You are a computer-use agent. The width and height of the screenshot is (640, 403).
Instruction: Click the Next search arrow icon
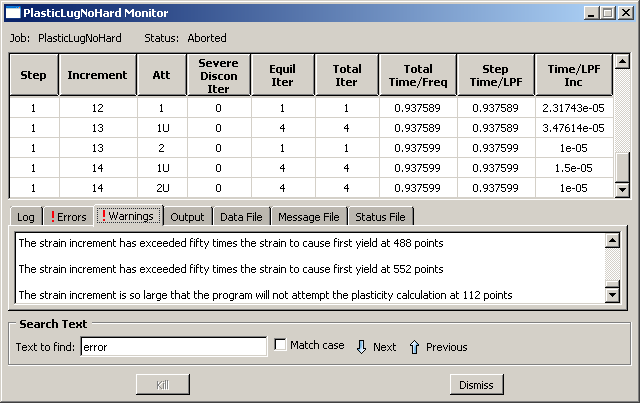coord(361,346)
